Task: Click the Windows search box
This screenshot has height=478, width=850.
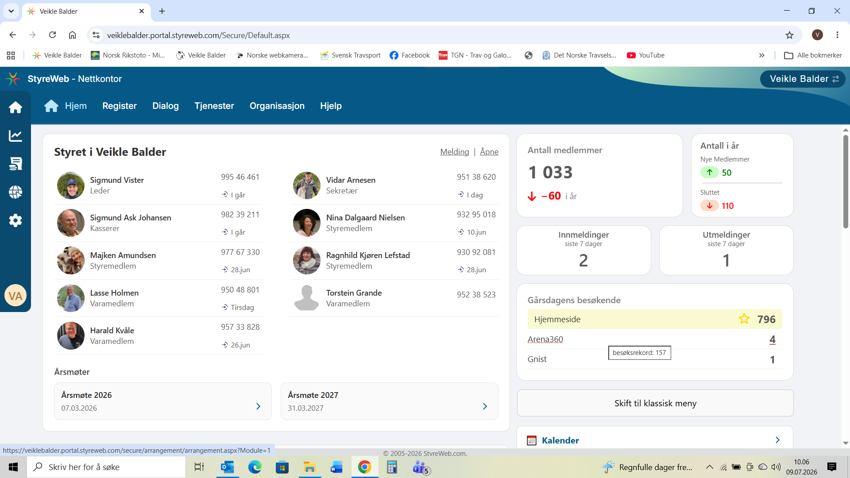Action: [x=106, y=467]
